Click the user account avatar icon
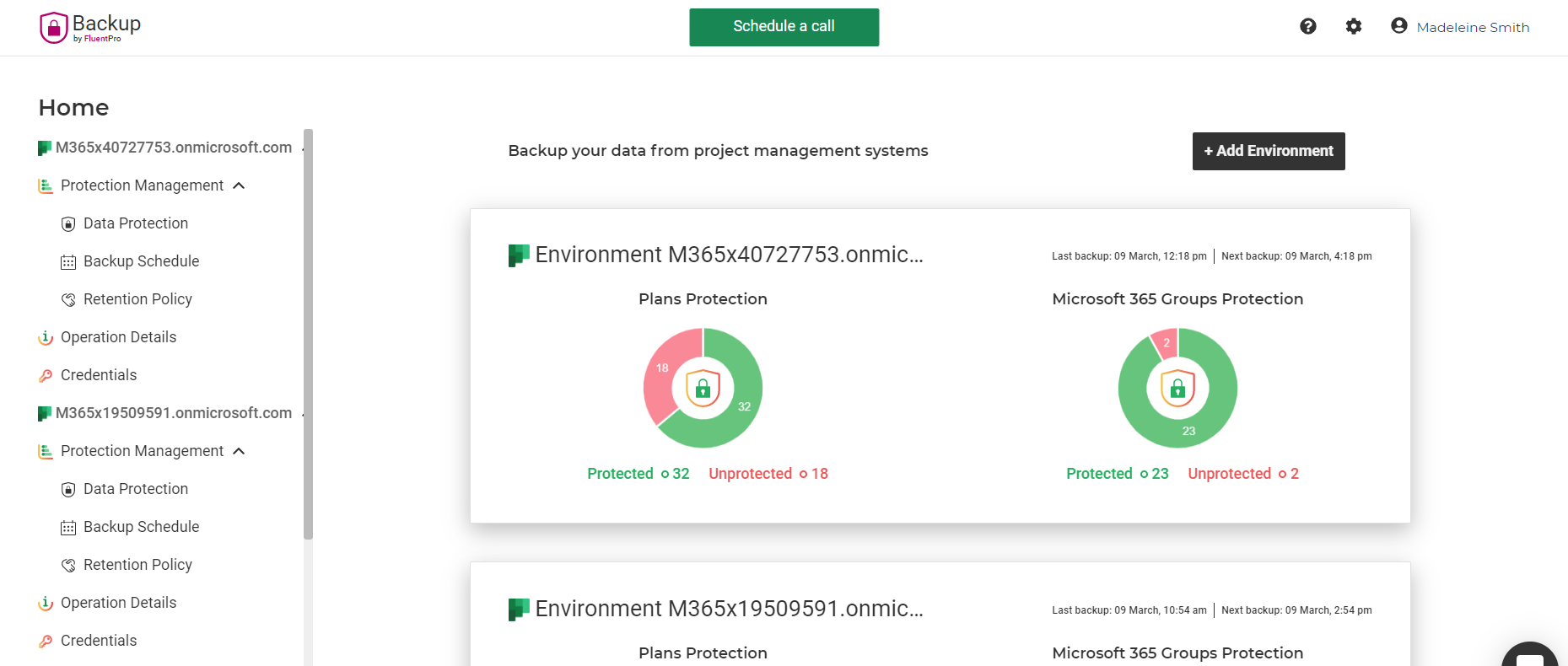The height and width of the screenshot is (666, 1568). click(x=1399, y=25)
